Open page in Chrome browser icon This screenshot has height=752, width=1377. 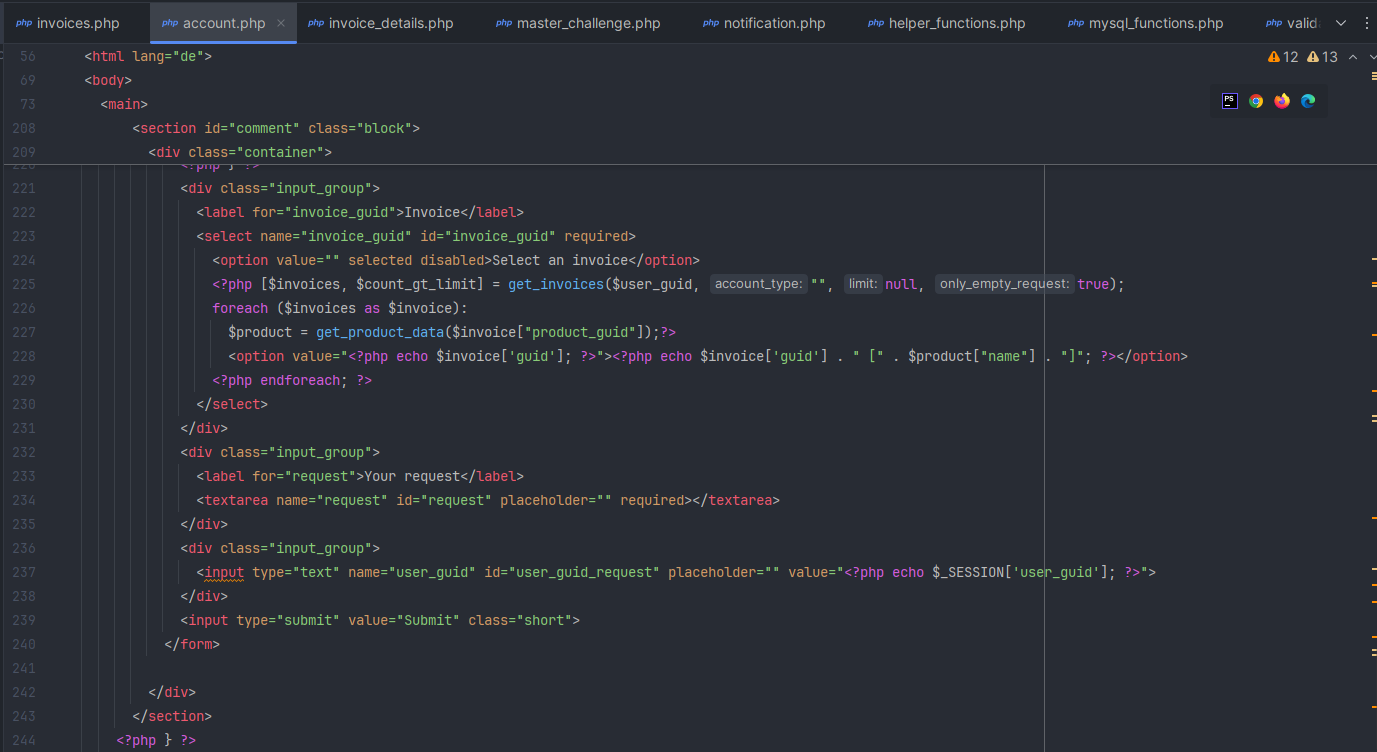(x=1256, y=101)
